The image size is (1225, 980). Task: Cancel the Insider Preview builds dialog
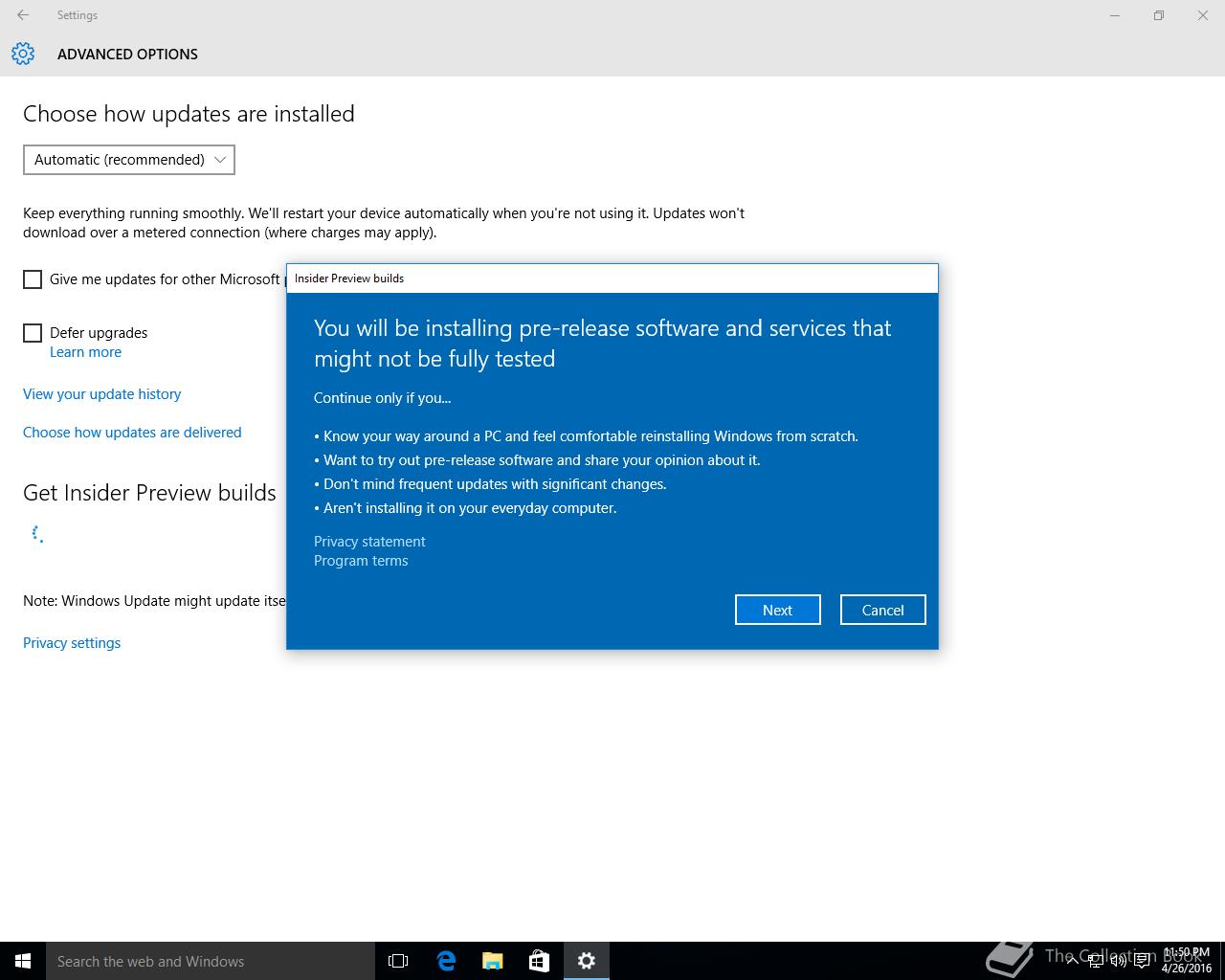[882, 610]
